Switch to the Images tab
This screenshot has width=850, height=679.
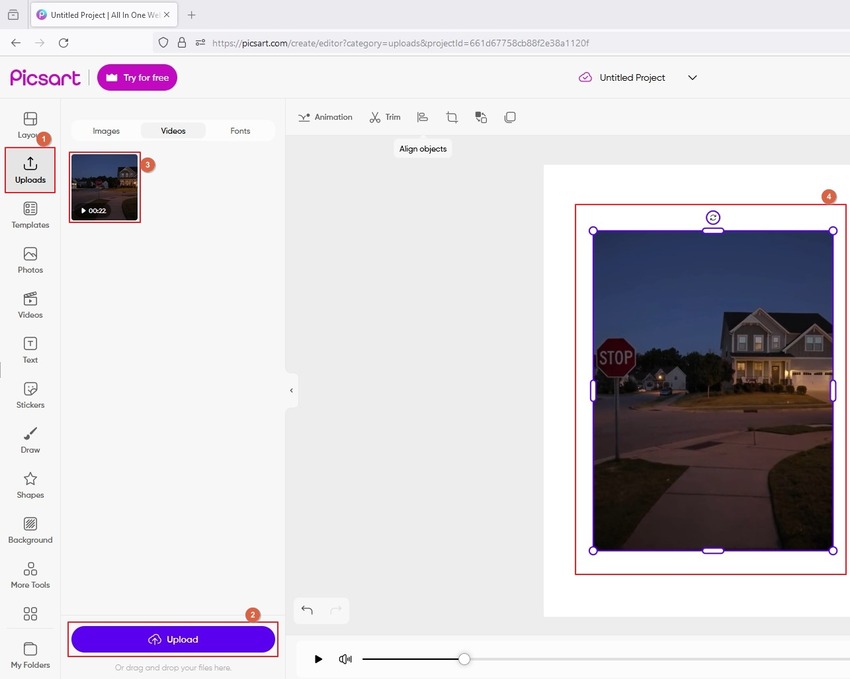pos(106,131)
